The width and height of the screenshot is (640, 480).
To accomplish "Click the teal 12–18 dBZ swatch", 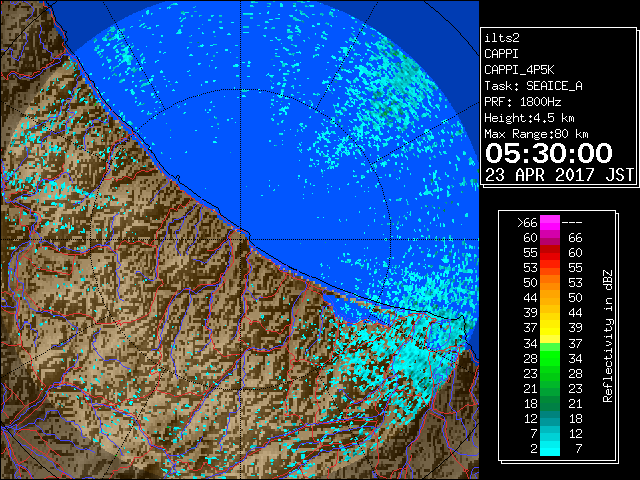I will pos(550,418).
